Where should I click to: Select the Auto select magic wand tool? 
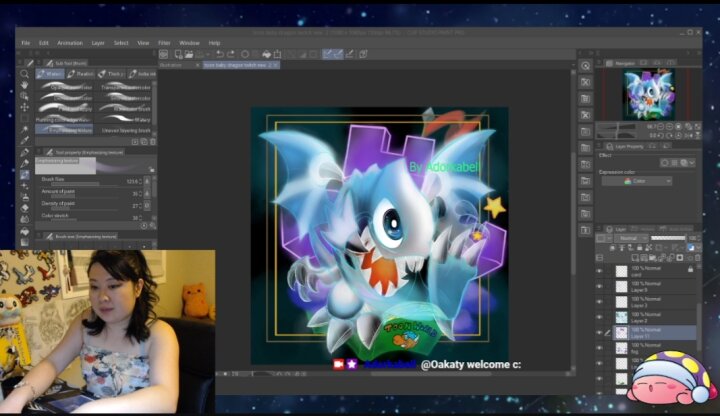click(x=24, y=129)
